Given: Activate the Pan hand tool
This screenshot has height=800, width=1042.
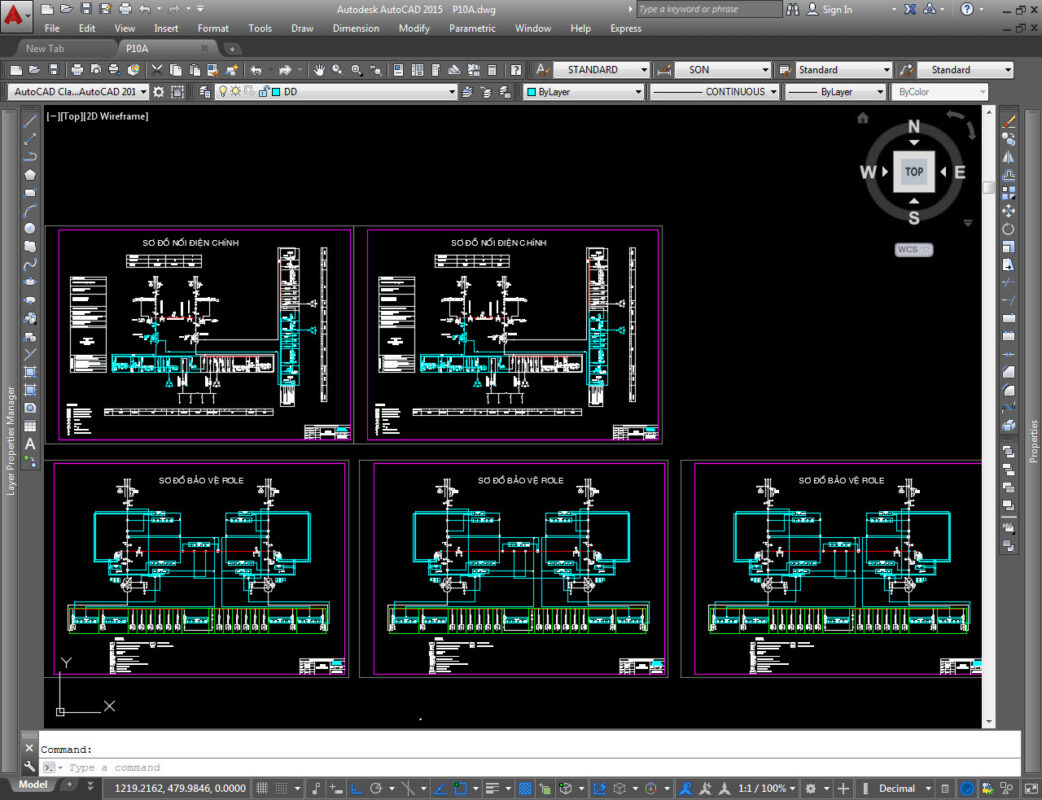Looking at the screenshot, I should pos(319,70).
